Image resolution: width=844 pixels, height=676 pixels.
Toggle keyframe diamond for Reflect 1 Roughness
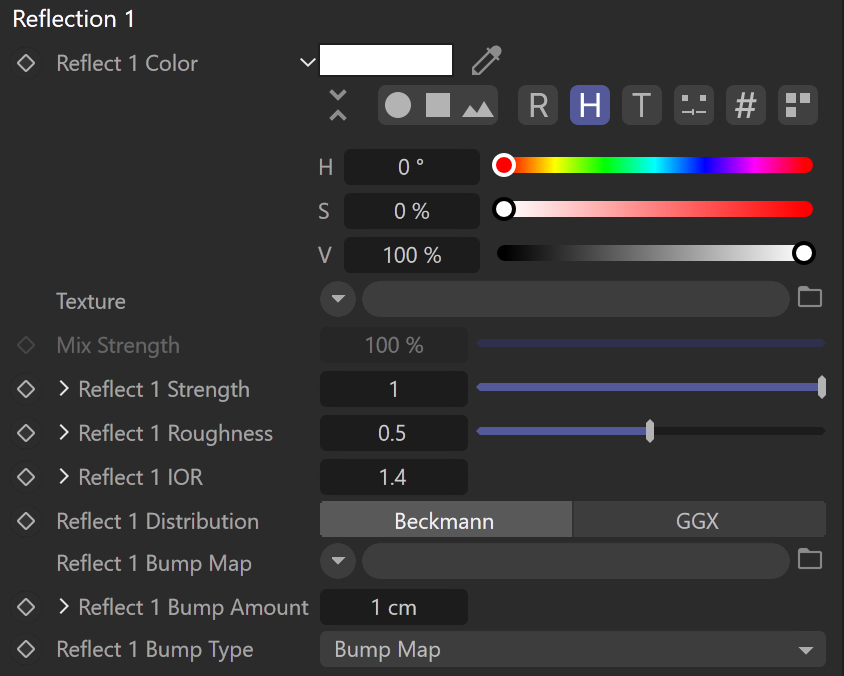click(x=26, y=433)
